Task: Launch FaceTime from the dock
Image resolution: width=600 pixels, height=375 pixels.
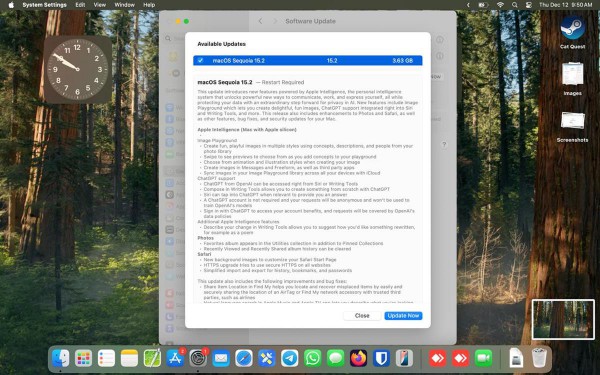Action: pos(483,359)
